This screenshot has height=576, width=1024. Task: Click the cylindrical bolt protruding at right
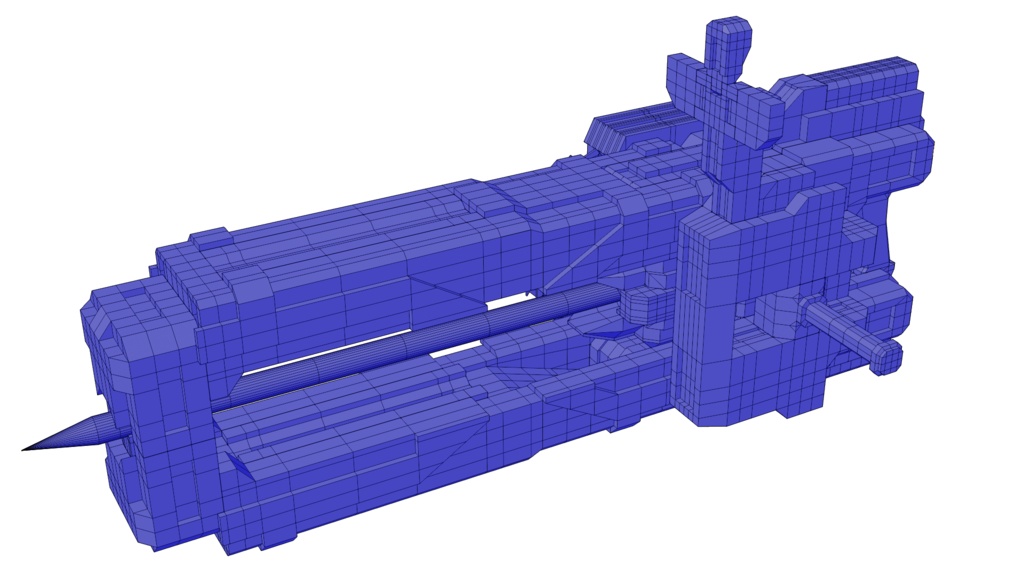pyautogui.click(x=853, y=334)
